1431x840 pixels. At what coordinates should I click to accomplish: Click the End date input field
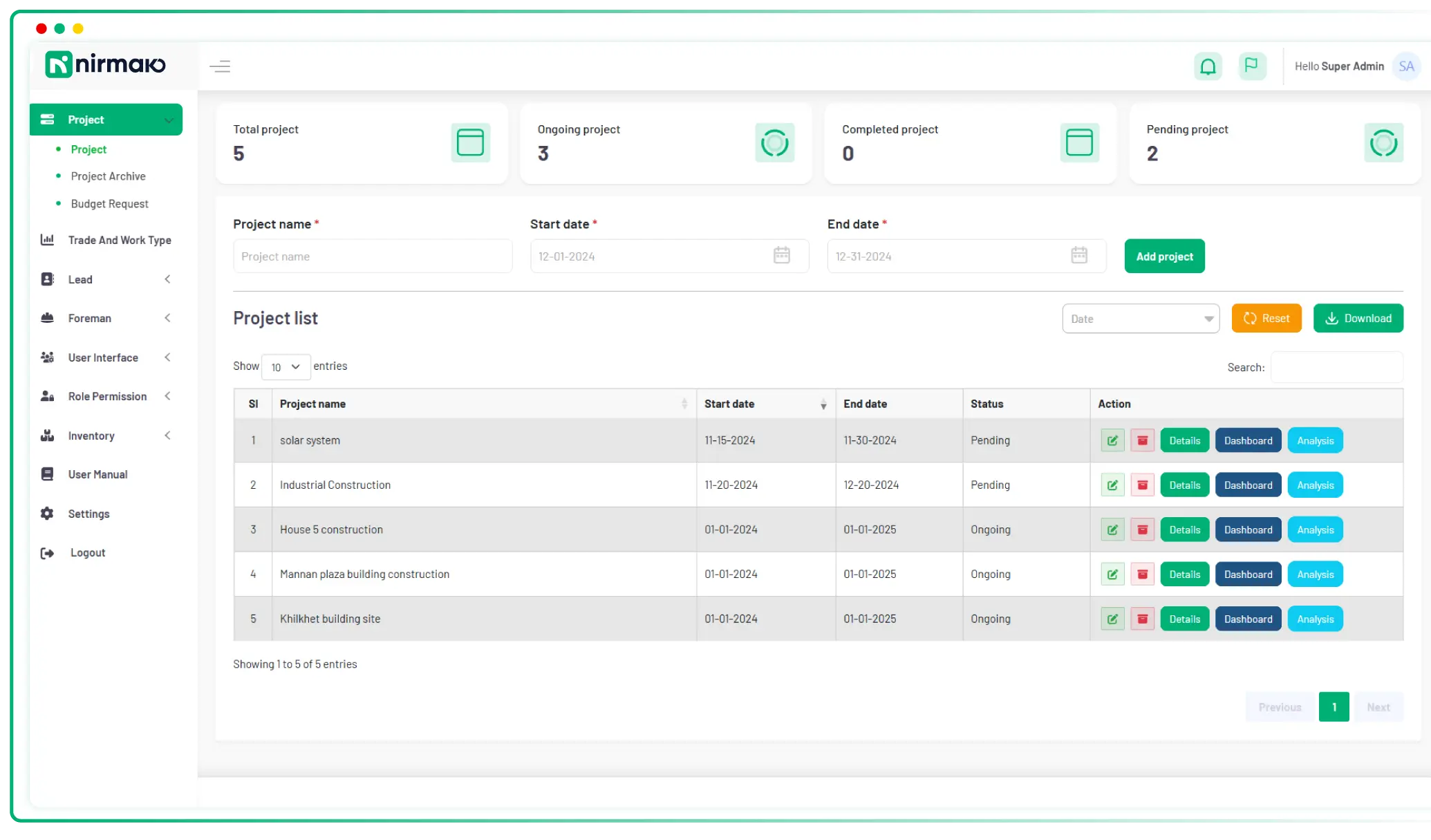(x=966, y=256)
